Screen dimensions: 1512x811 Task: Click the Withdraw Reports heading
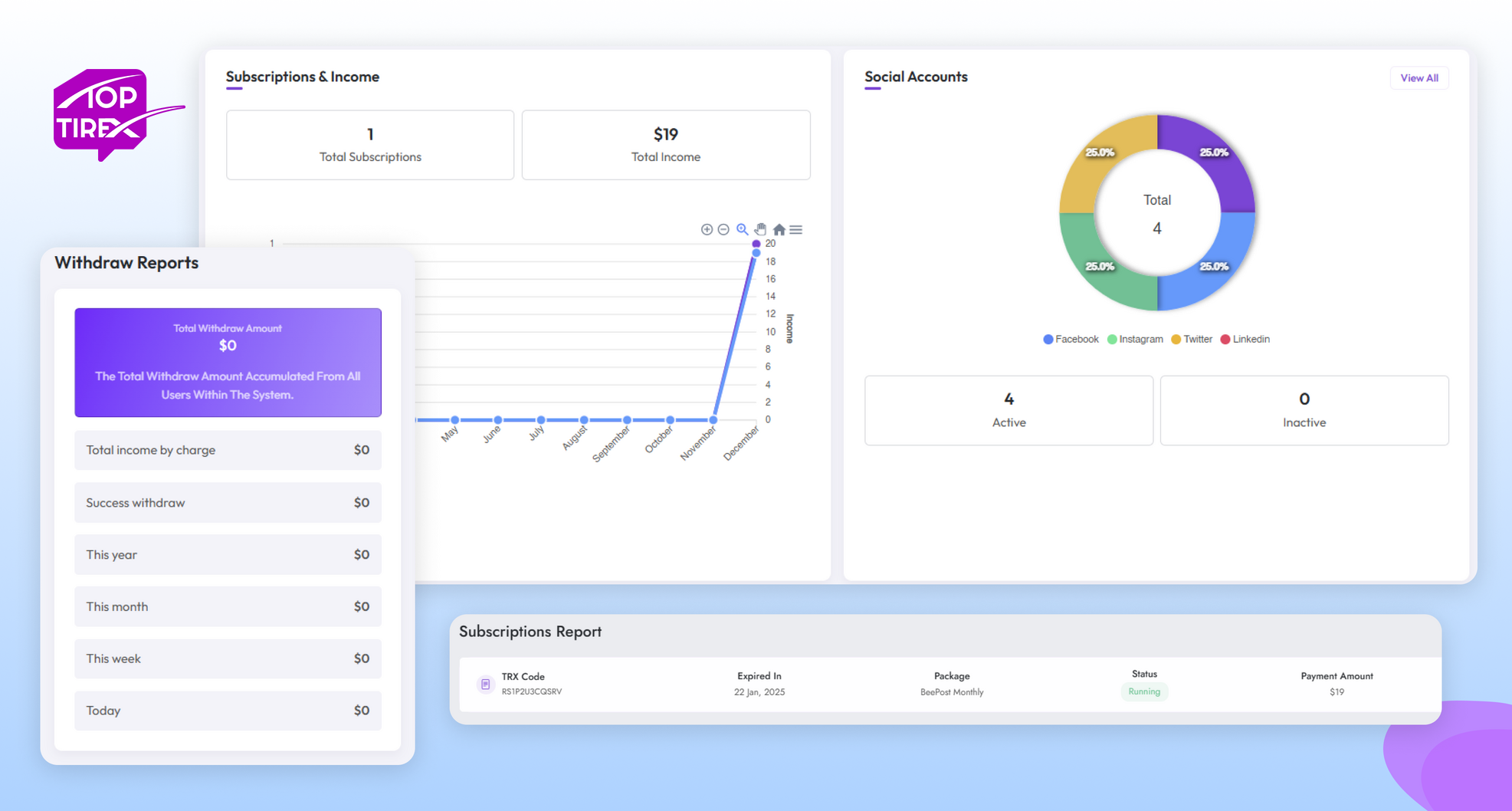126,263
